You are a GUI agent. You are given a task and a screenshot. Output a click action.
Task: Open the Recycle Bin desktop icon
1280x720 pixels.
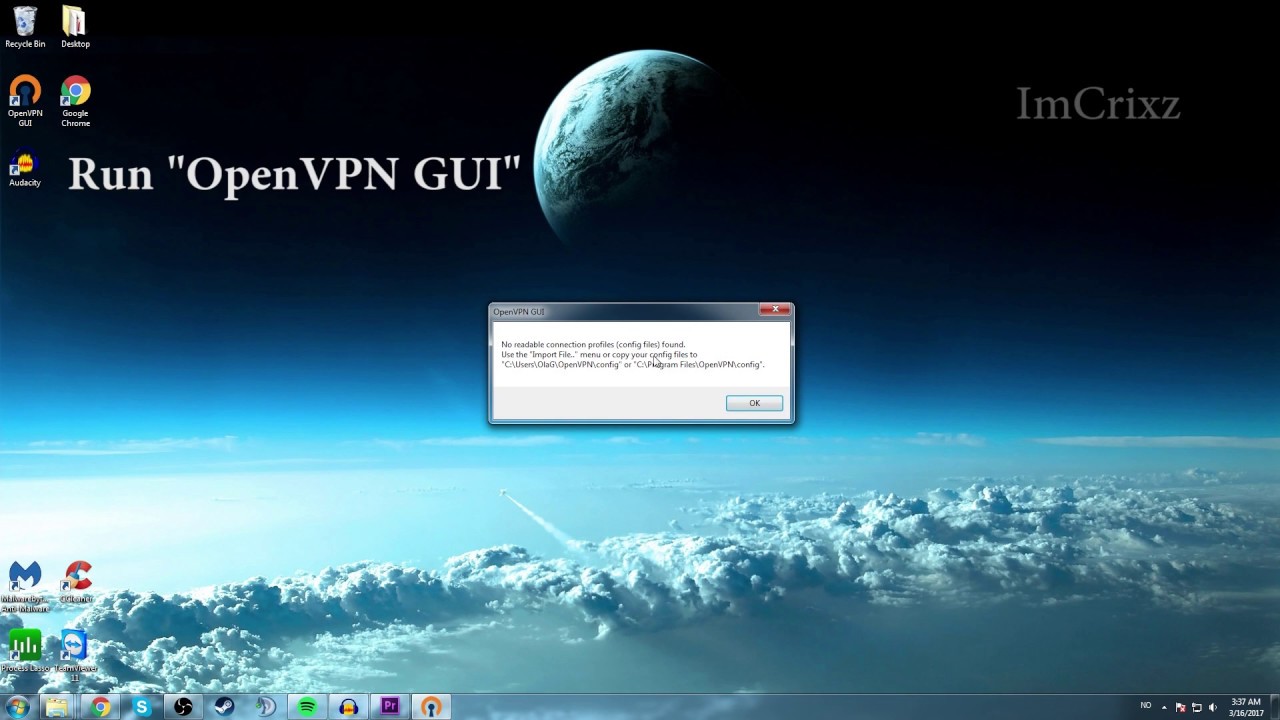point(25,27)
